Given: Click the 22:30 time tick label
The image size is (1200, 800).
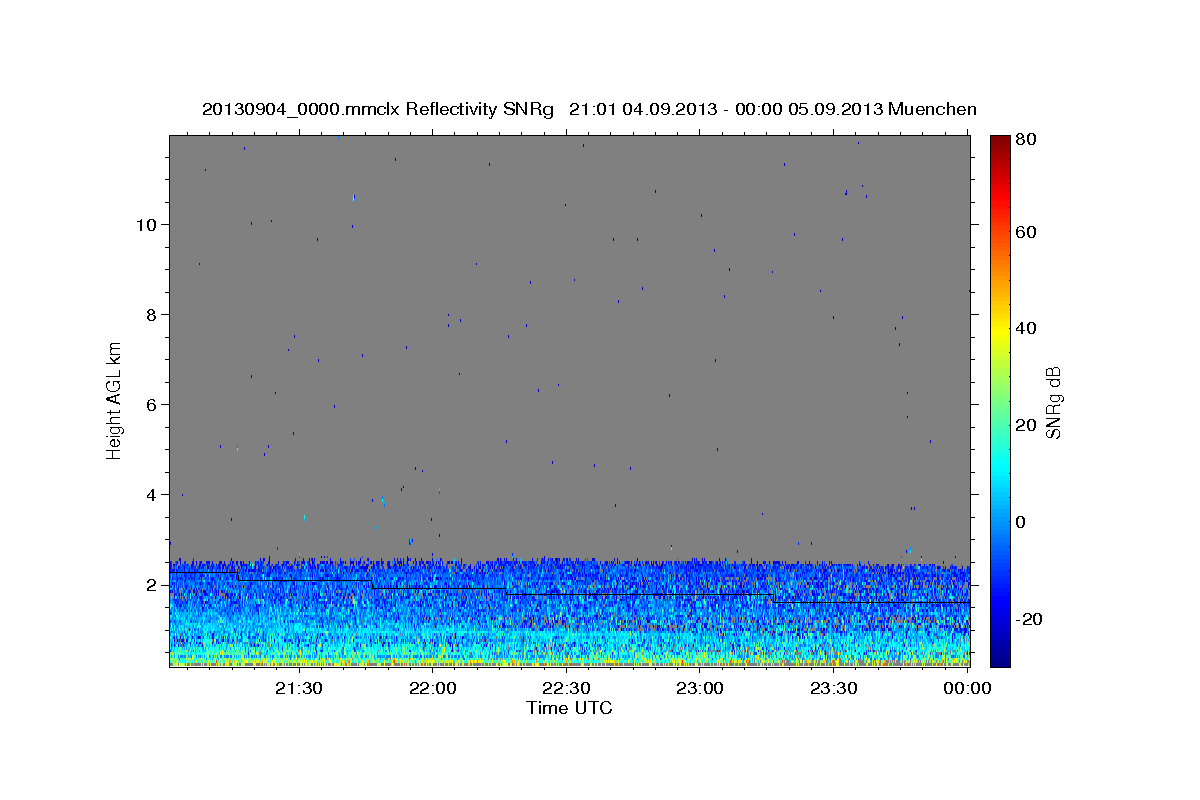Looking at the screenshot, I should [566, 688].
